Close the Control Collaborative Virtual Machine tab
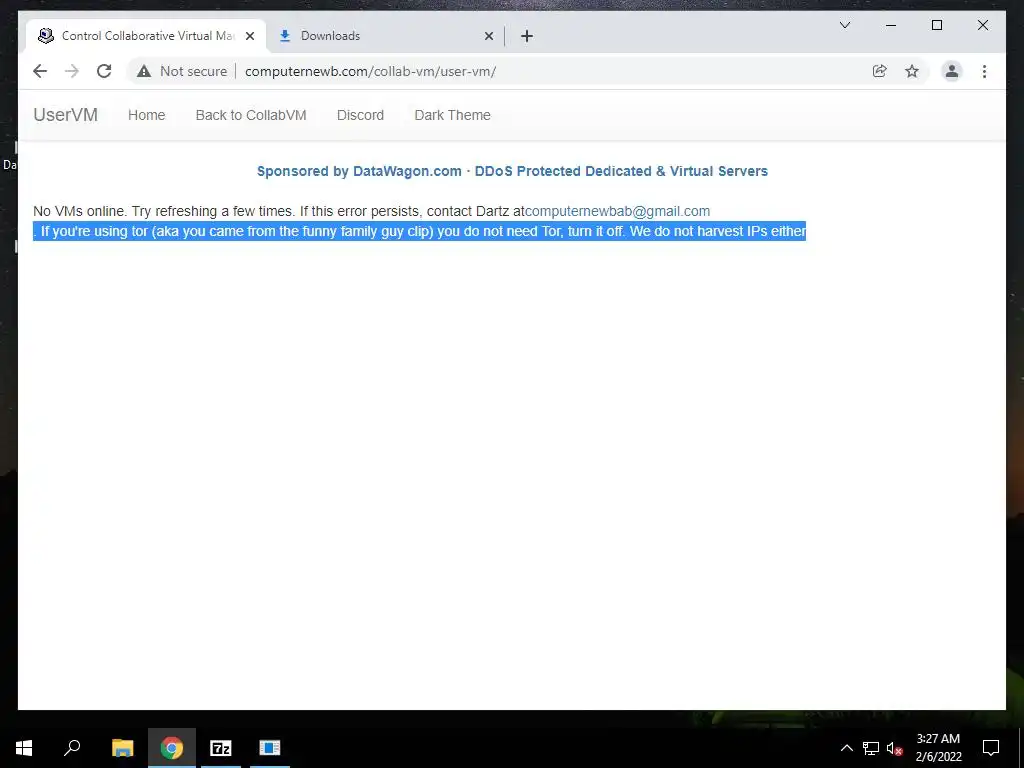Viewport: 1024px width, 768px height. pyautogui.click(x=249, y=36)
